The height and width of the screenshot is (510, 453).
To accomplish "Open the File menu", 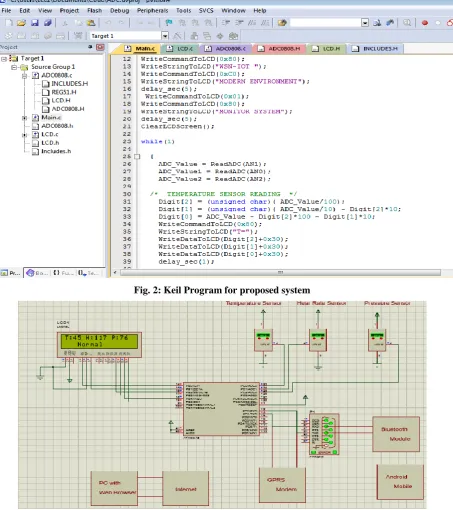I will coord(6,11).
